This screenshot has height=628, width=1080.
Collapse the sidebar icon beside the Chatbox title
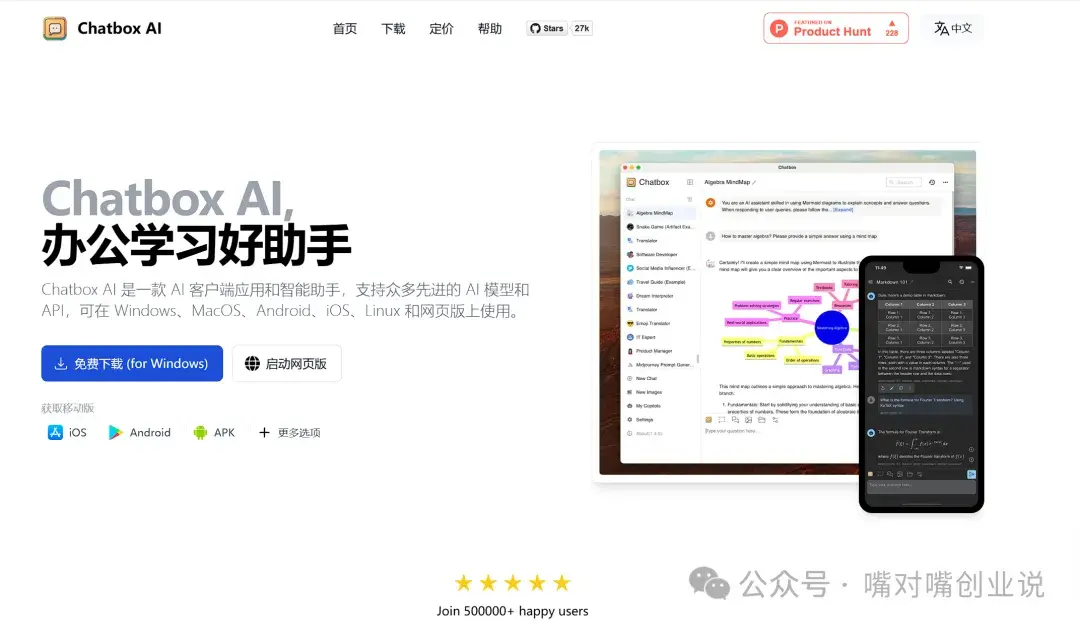689,182
